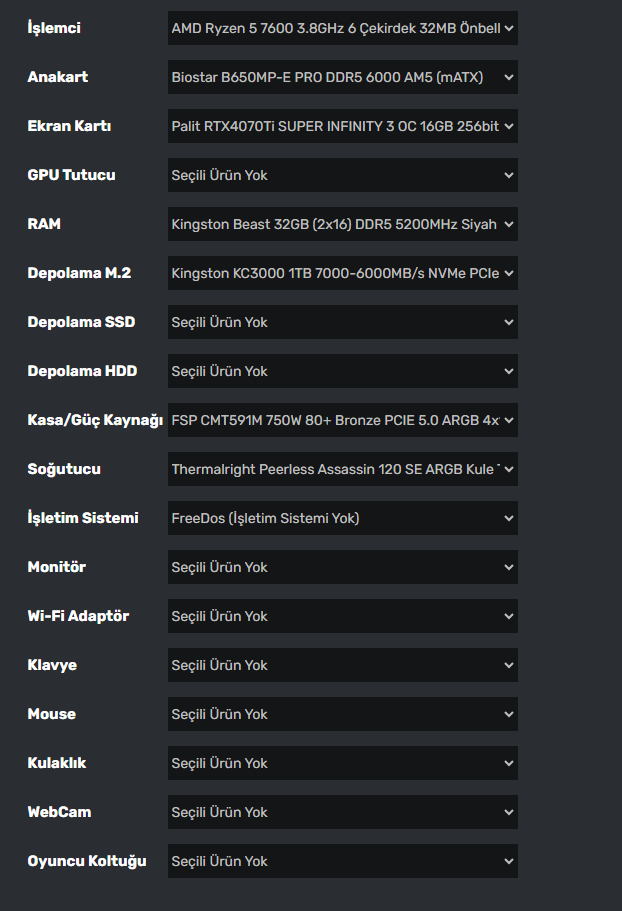
Task: Click the chevron arrow on the RAM dropdown
Action: pyautogui.click(x=509, y=224)
